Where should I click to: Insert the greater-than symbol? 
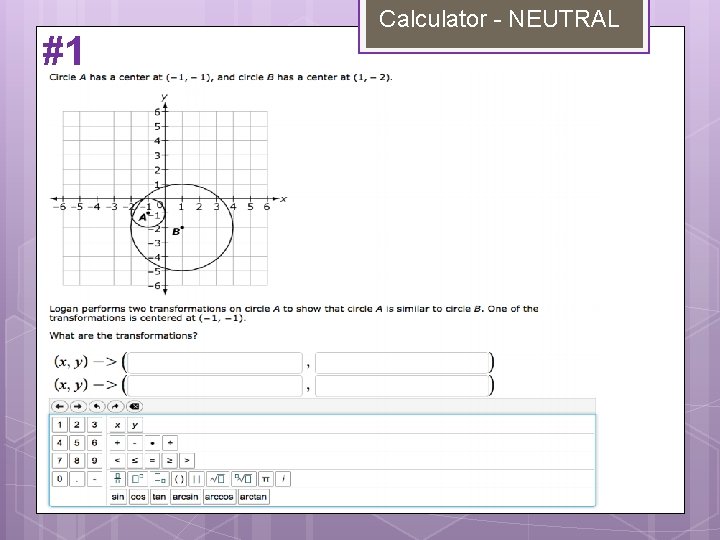[187, 461]
